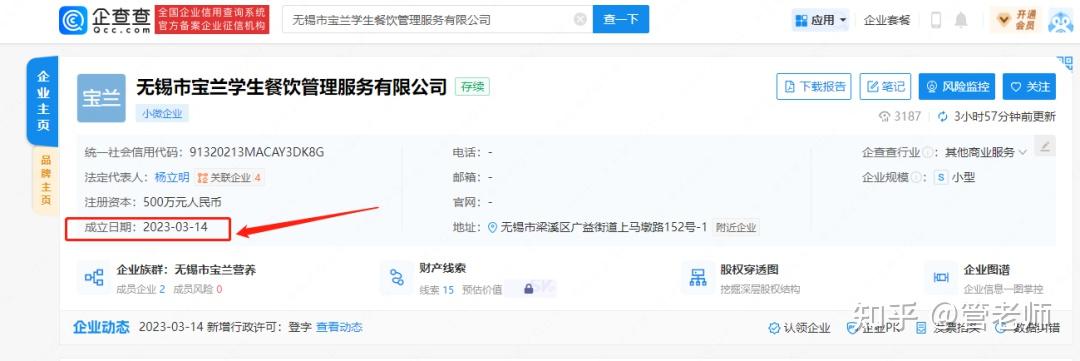This screenshot has height=361, width=1080.
Task: Click the edit pencil icon on info panel
Action: [1045, 145]
